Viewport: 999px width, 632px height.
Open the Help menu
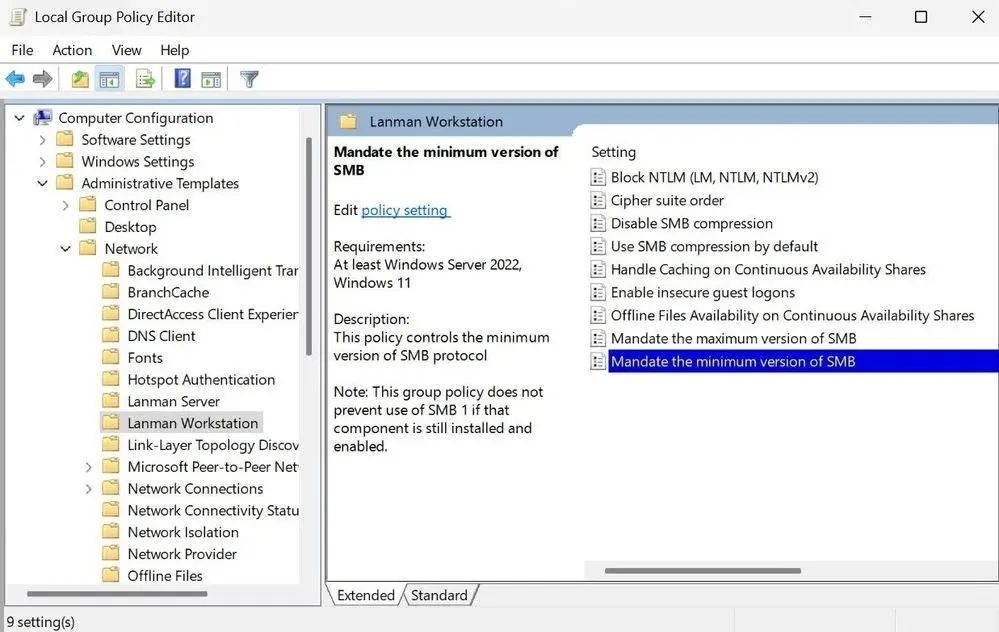click(174, 50)
